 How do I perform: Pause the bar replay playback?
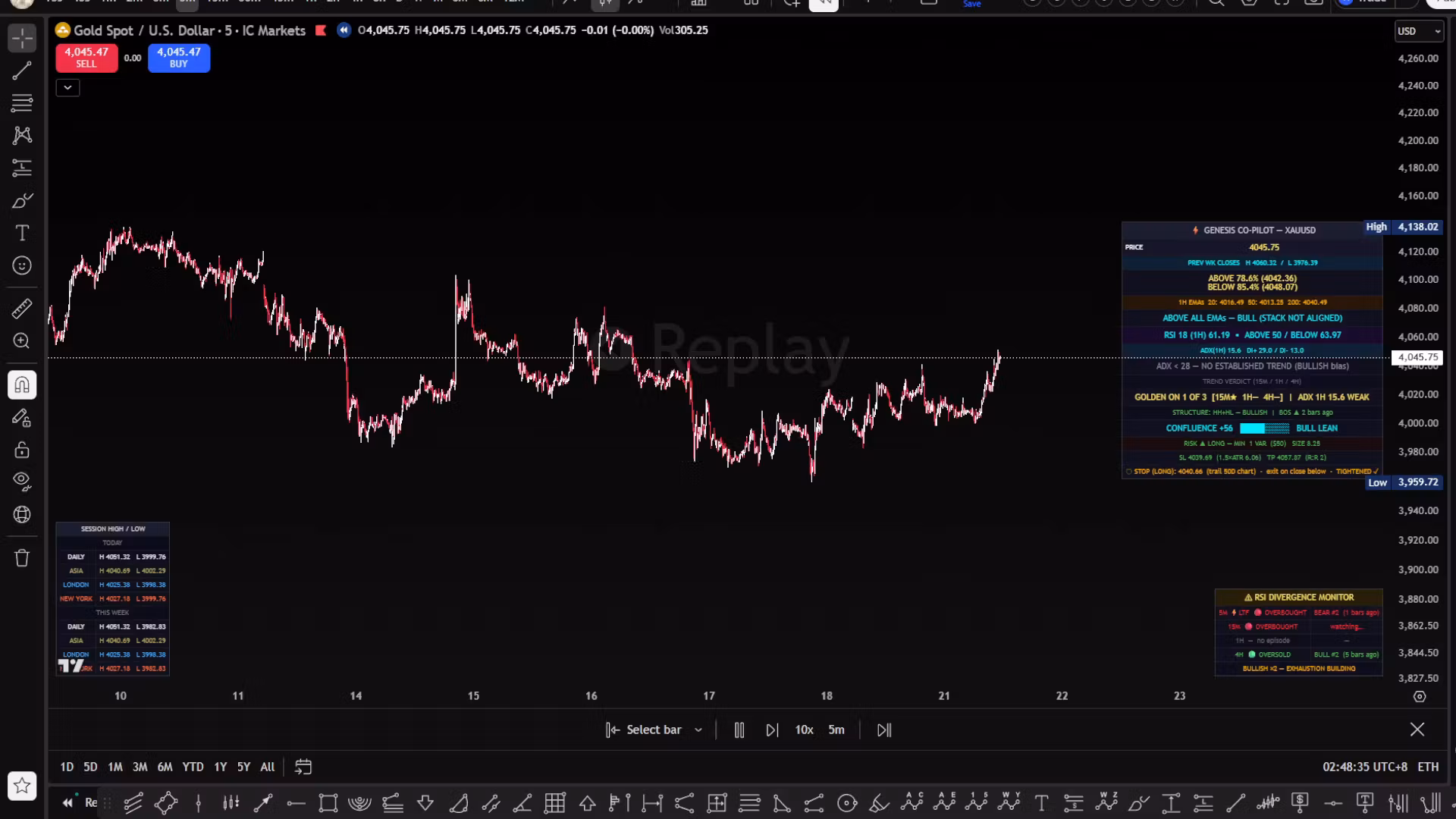point(739,730)
